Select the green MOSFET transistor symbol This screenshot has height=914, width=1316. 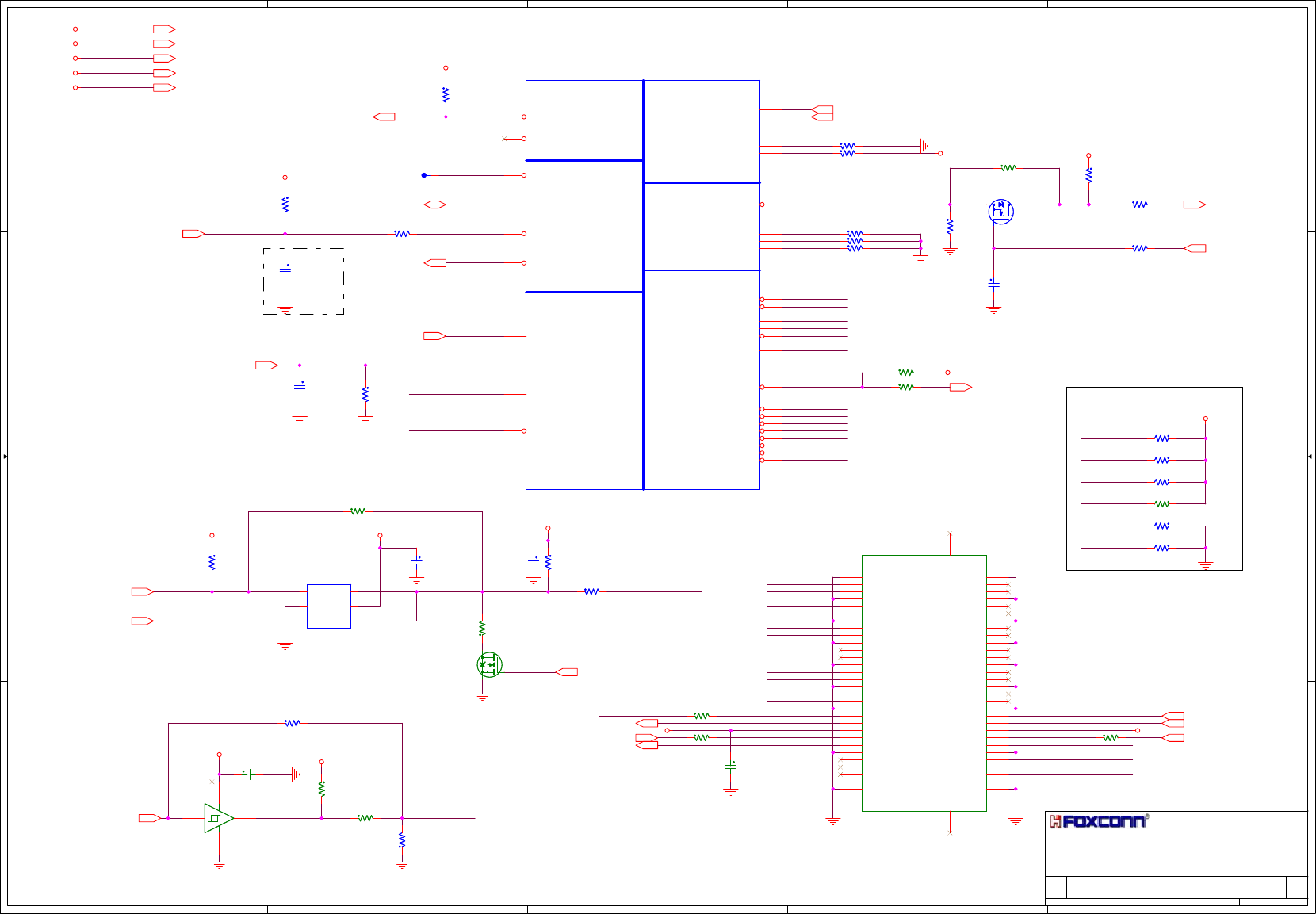[x=489, y=664]
